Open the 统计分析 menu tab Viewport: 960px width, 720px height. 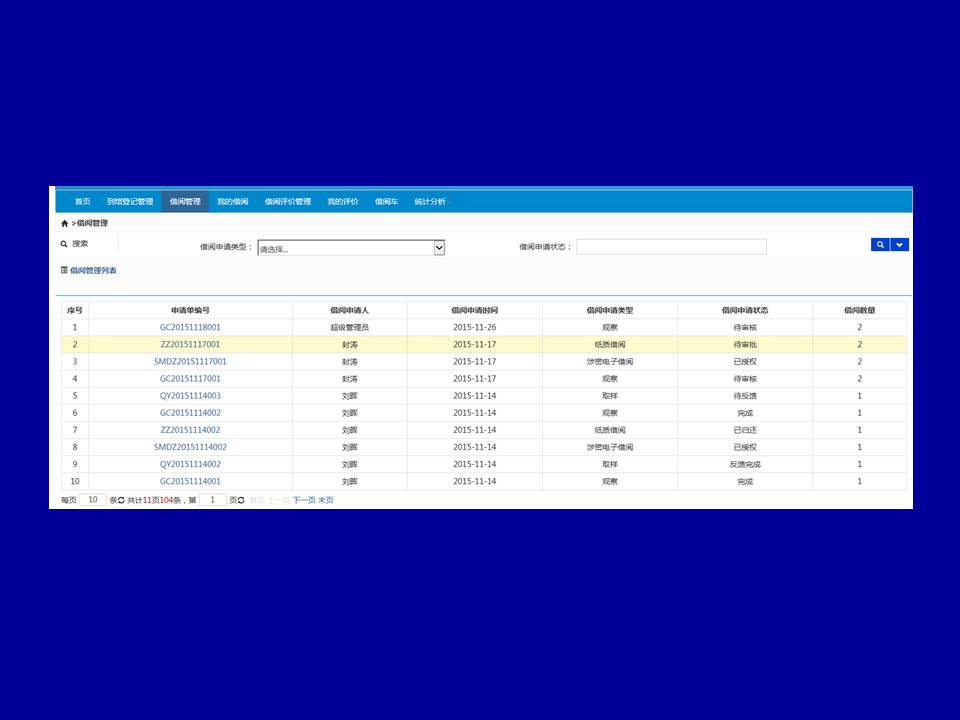click(x=430, y=201)
